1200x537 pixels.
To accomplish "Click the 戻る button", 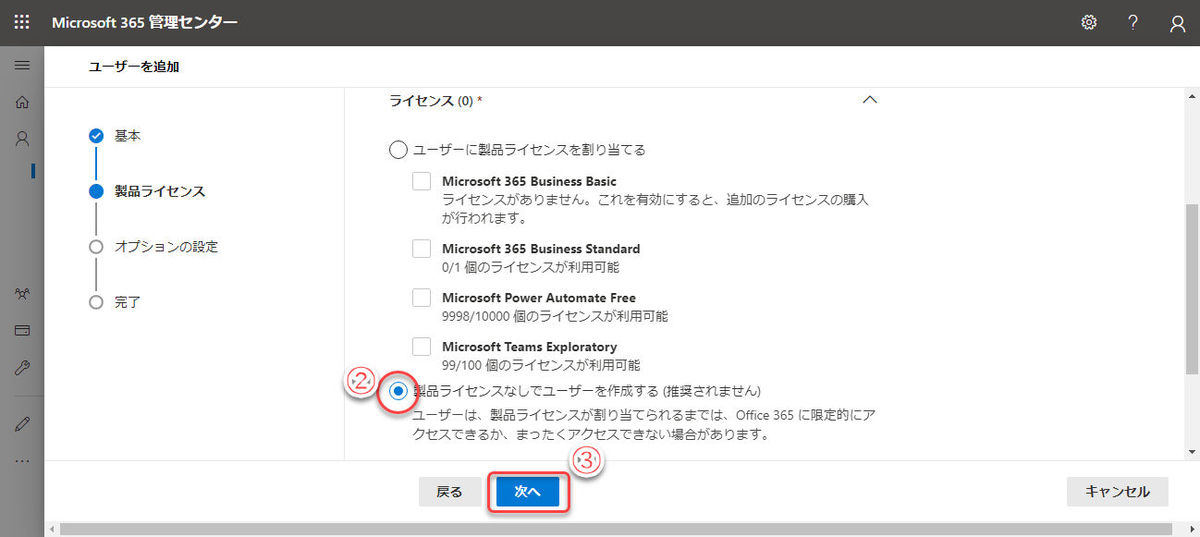I will click(x=450, y=492).
